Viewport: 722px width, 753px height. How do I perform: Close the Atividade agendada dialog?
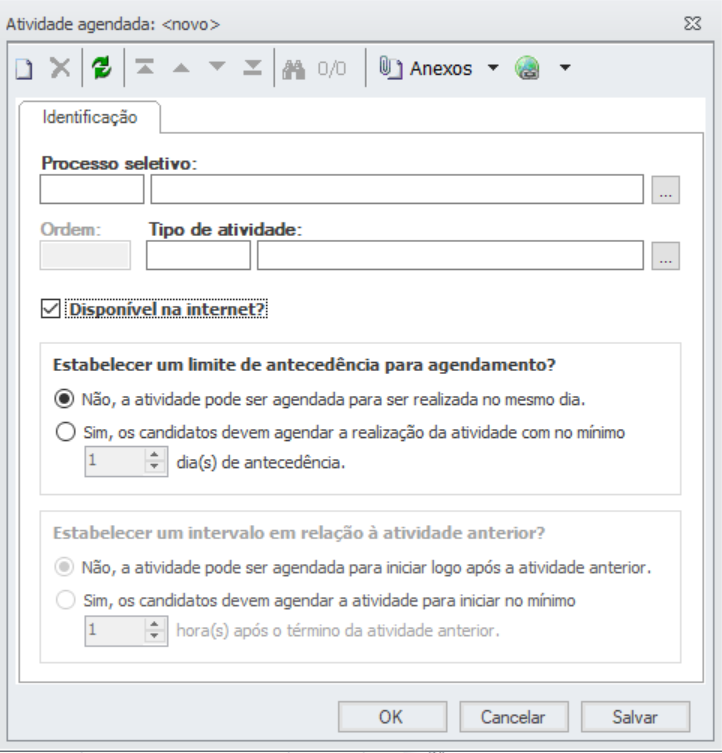click(693, 24)
